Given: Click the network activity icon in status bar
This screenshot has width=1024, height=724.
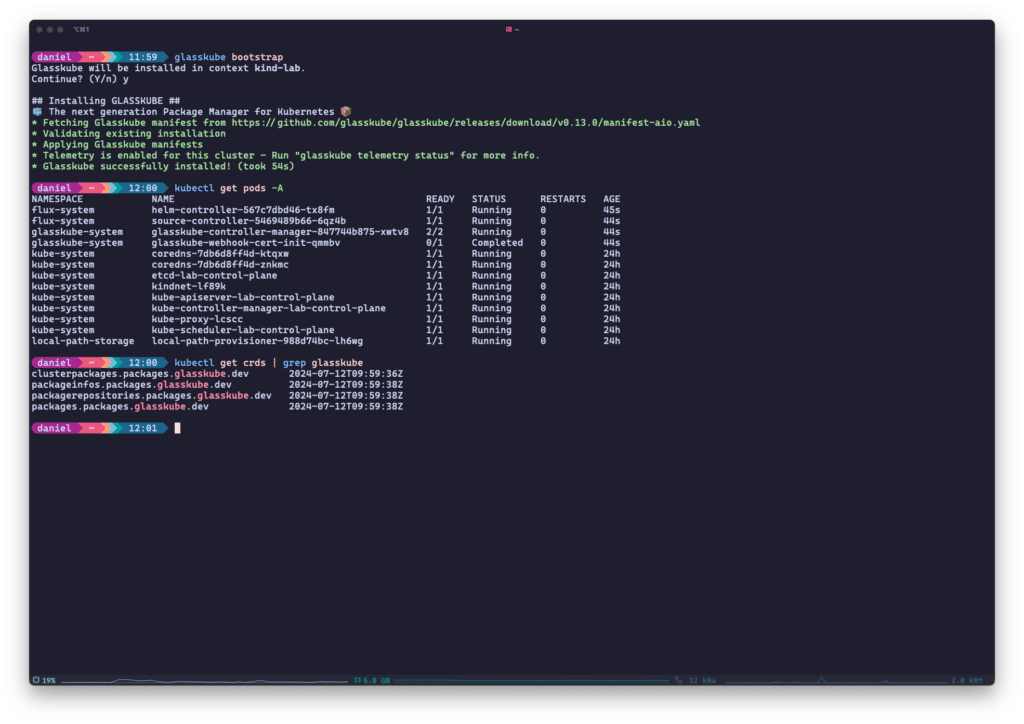Looking at the screenshot, I should (x=678, y=680).
